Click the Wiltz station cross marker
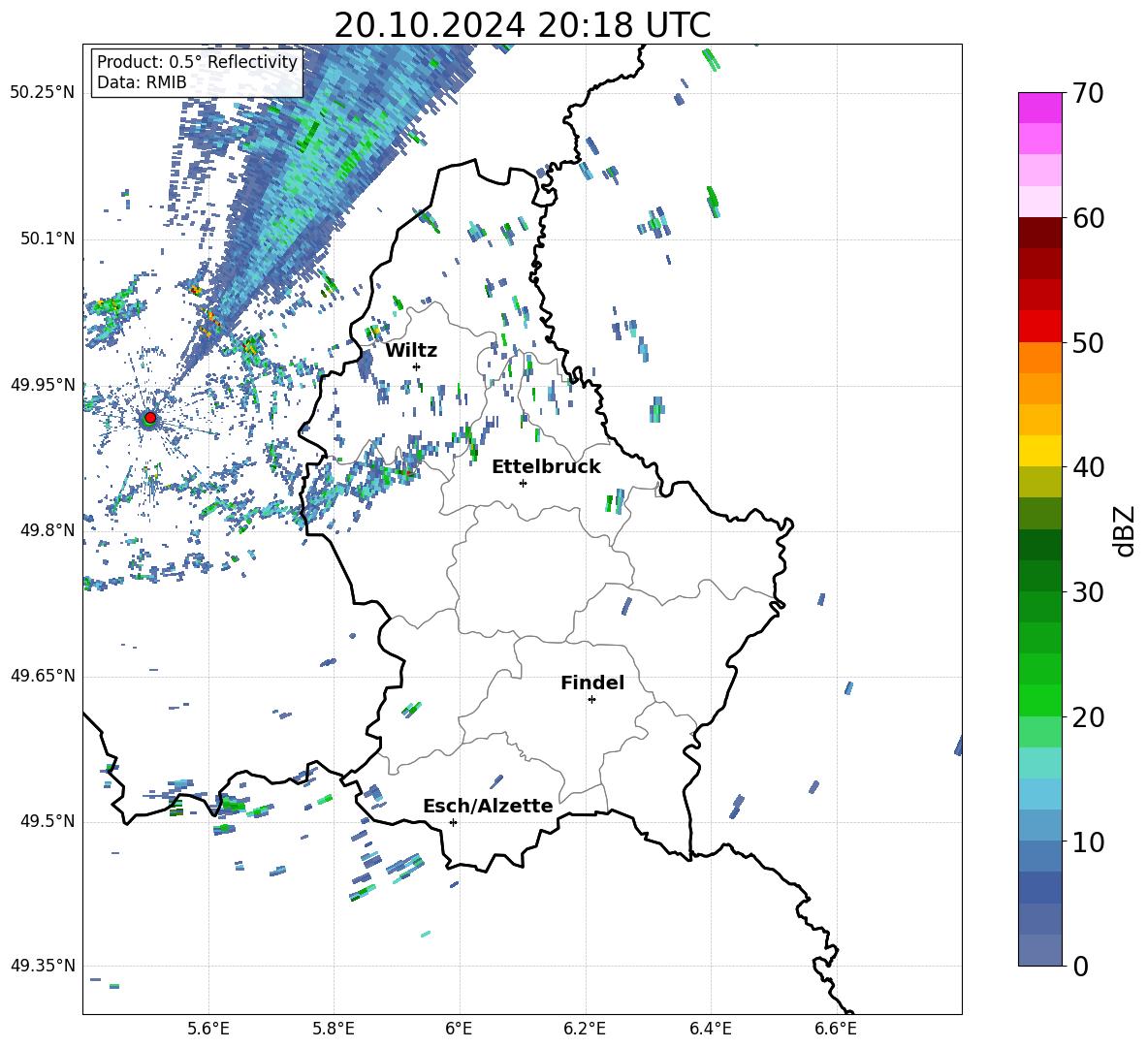The image size is (1148, 1048). click(x=417, y=366)
